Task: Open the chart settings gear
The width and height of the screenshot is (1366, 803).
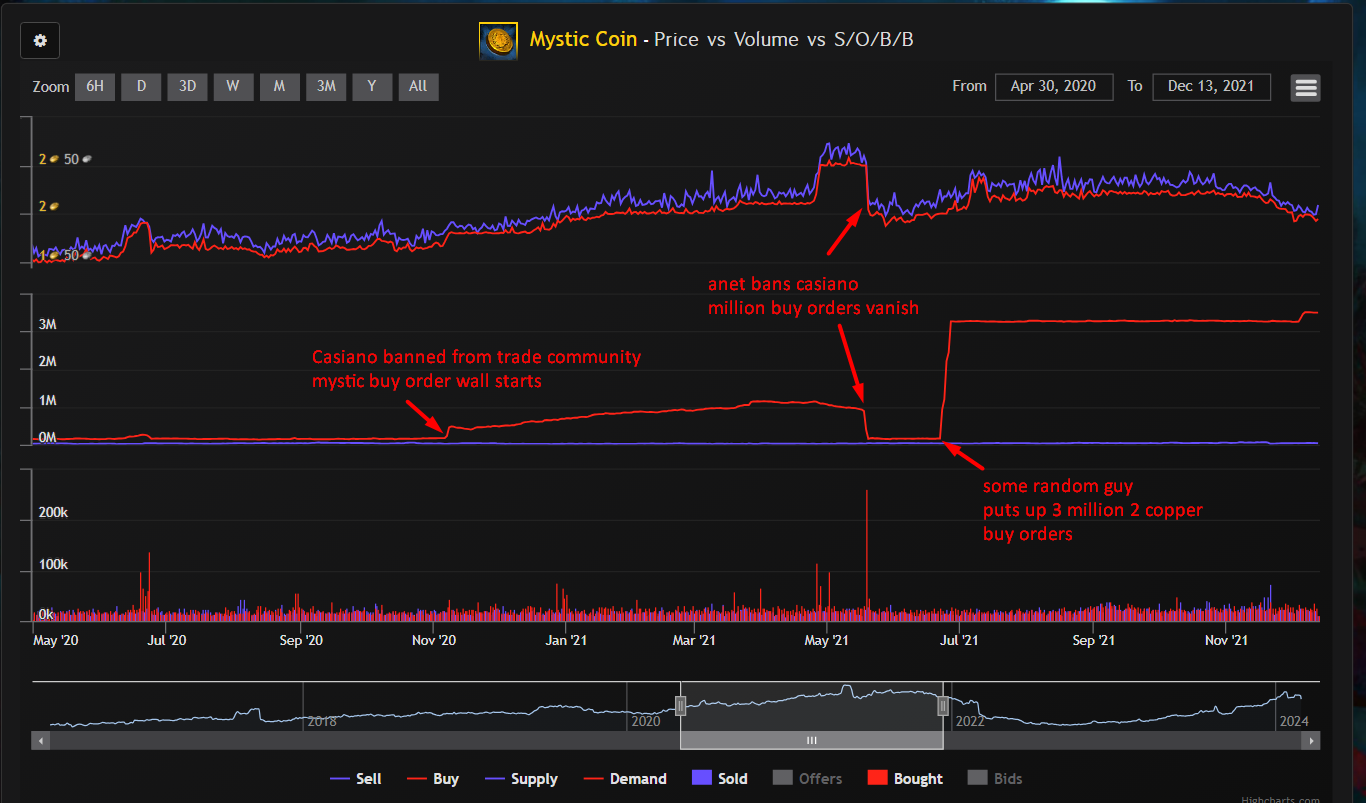Action: pyautogui.click(x=40, y=41)
